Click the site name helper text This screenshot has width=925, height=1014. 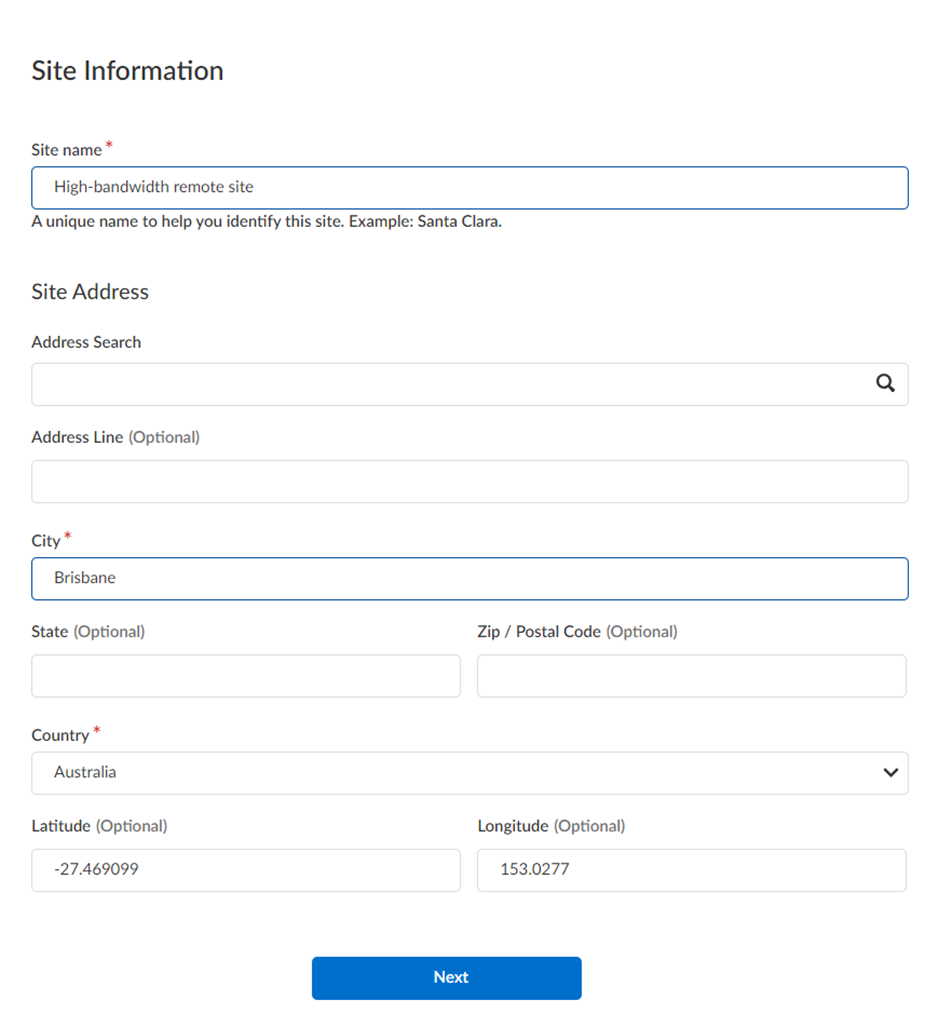266,222
